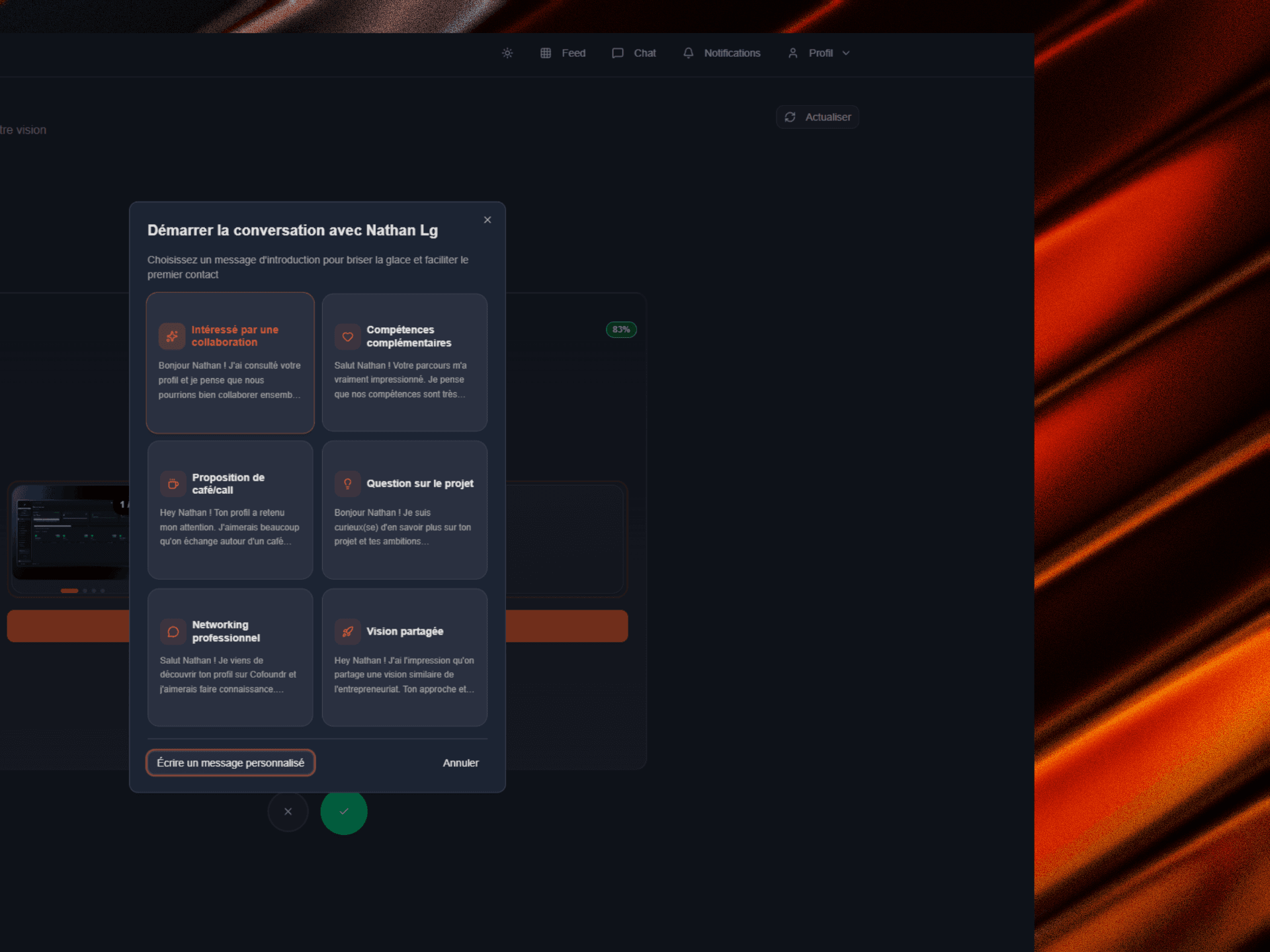Close the conversation dialog with the X
Viewport: 1270px width, 952px height.
point(487,219)
